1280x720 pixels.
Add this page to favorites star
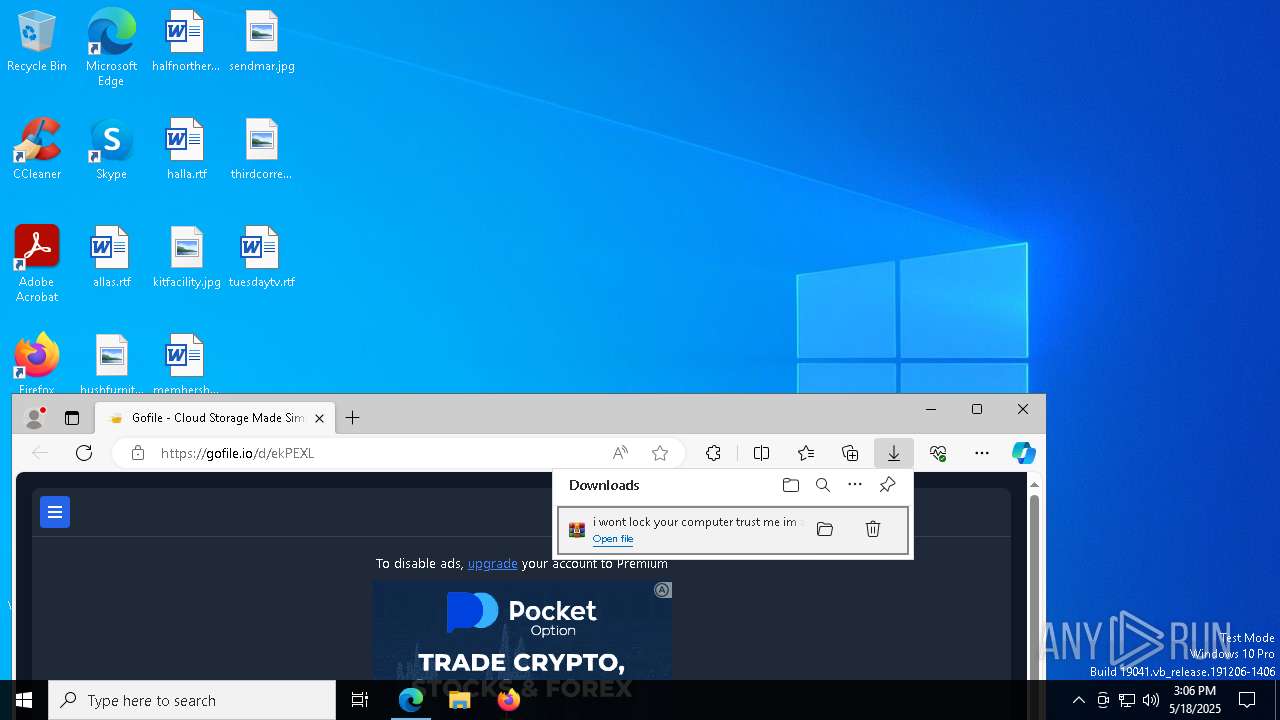(x=660, y=453)
